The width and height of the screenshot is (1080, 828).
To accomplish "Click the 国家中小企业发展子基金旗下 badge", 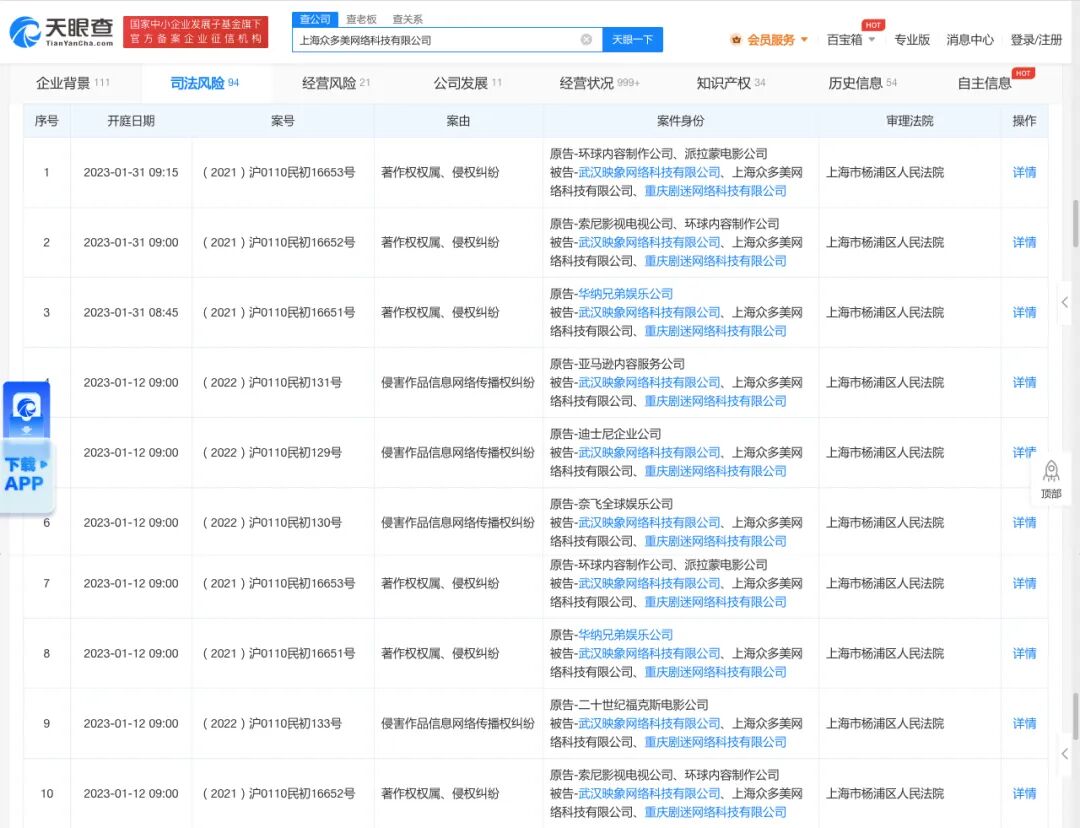I will 193,32.
